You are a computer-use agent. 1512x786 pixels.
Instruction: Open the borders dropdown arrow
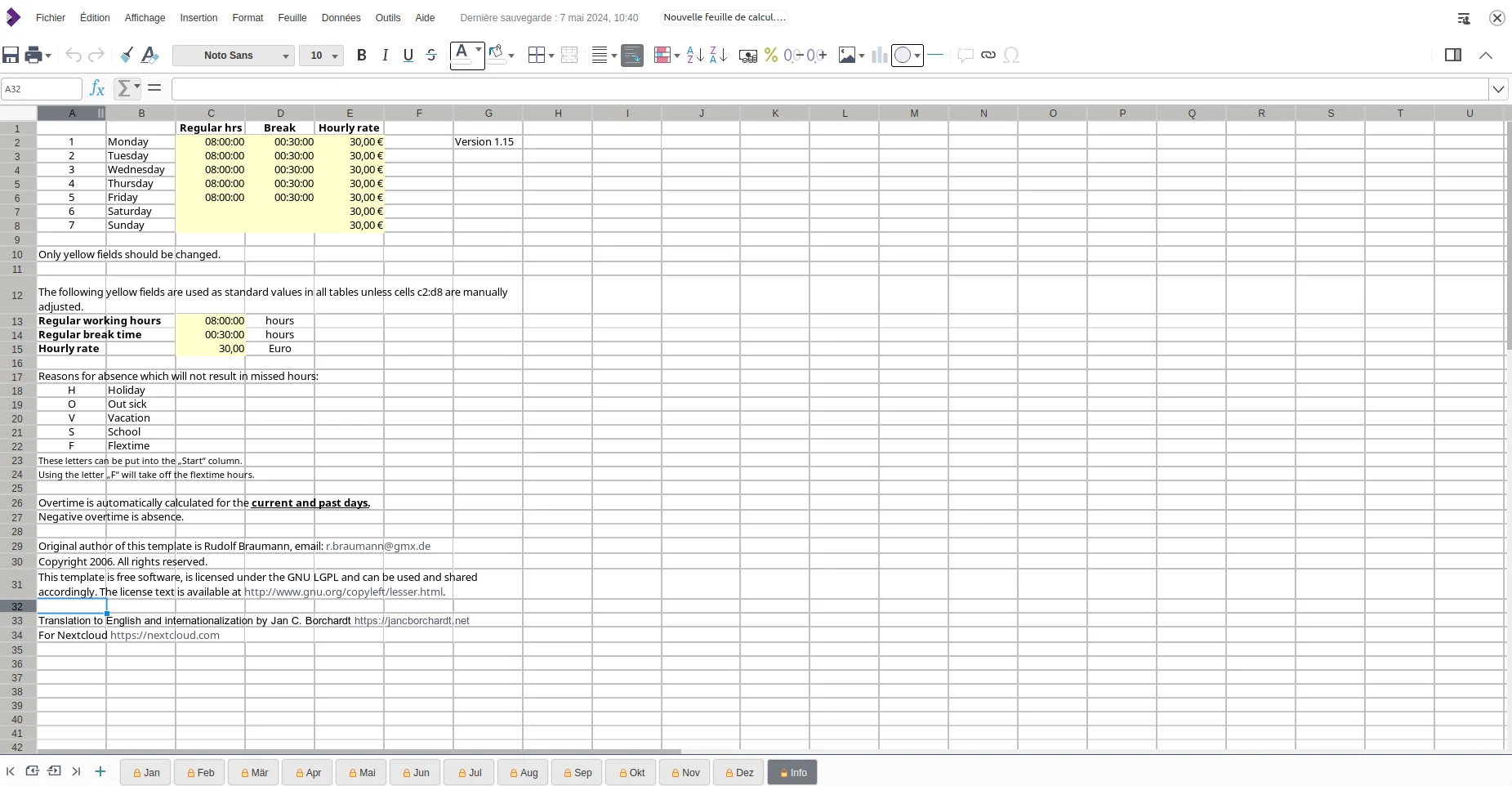click(551, 56)
